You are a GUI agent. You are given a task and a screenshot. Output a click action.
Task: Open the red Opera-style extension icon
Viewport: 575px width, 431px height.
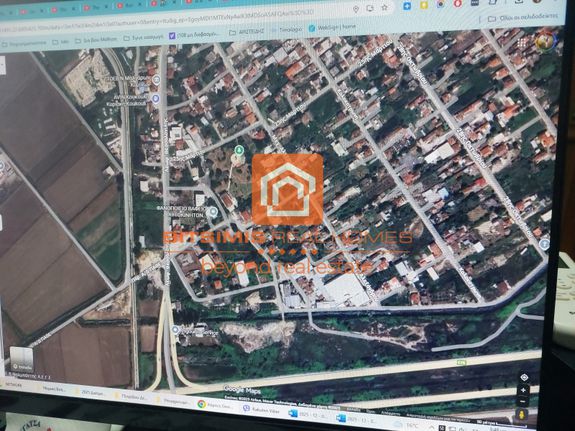[x=458, y=4]
